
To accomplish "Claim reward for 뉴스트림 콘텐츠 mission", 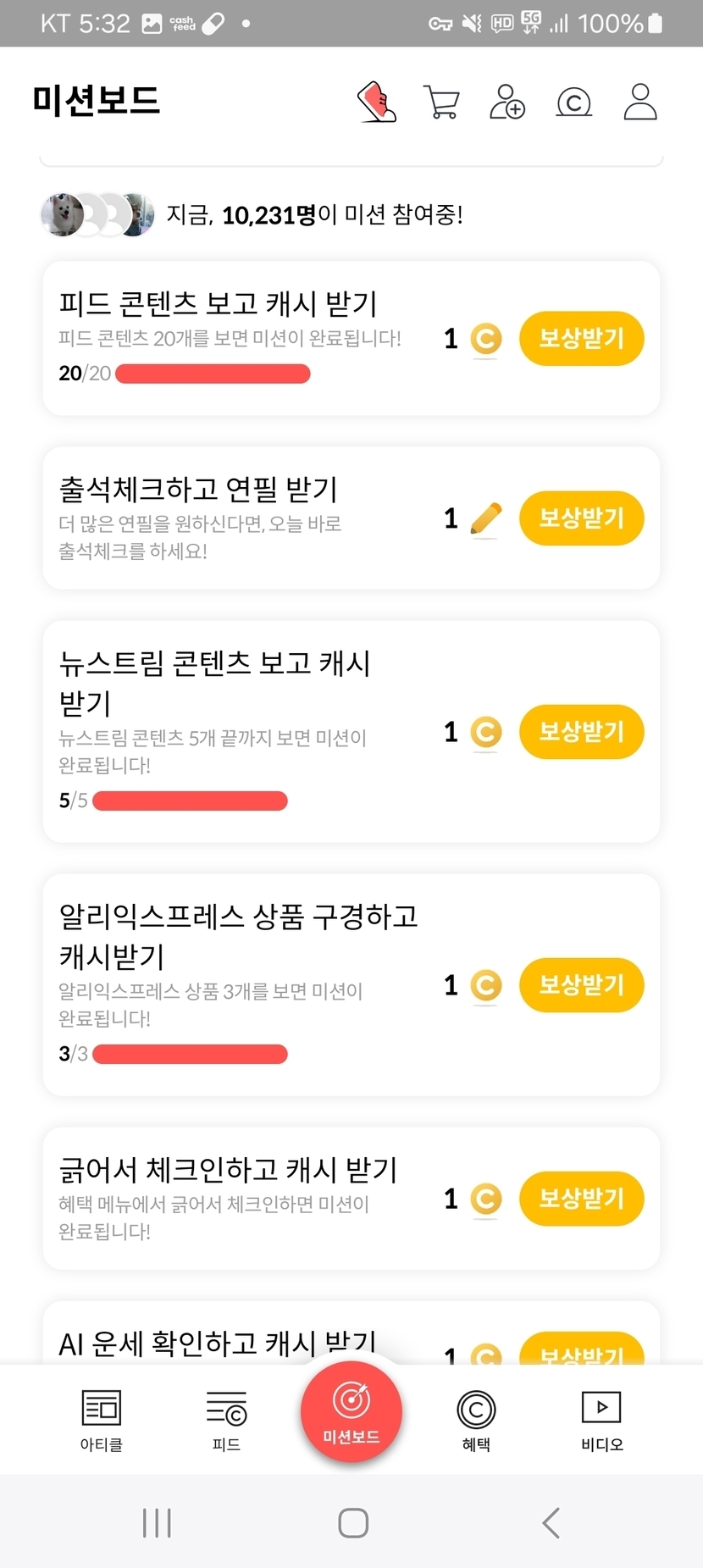I will tap(581, 732).
